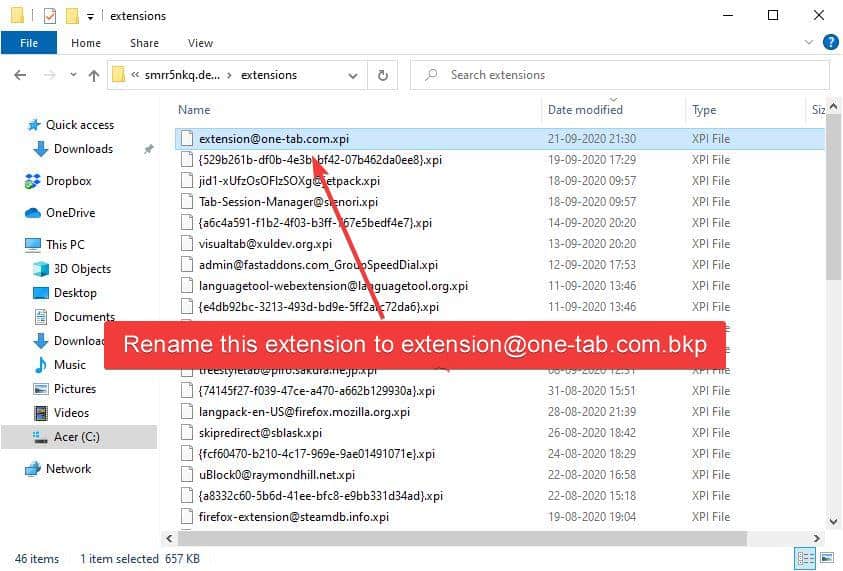Screen dimensions: 843x571
Task: Select 3D Objects folder in sidebar
Action: pyautogui.click(x=82, y=269)
